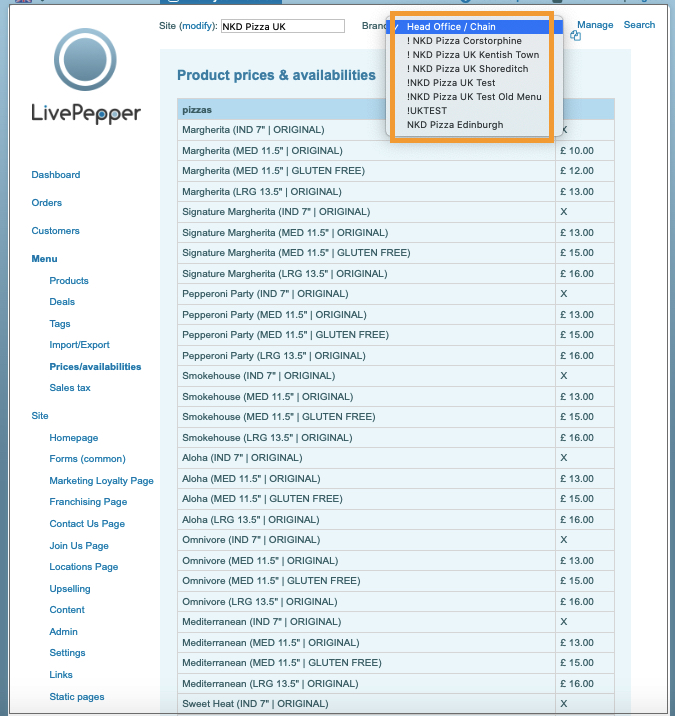Image resolution: width=675 pixels, height=716 pixels.
Task: Open Homepage settings
Action: pyautogui.click(x=74, y=438)
